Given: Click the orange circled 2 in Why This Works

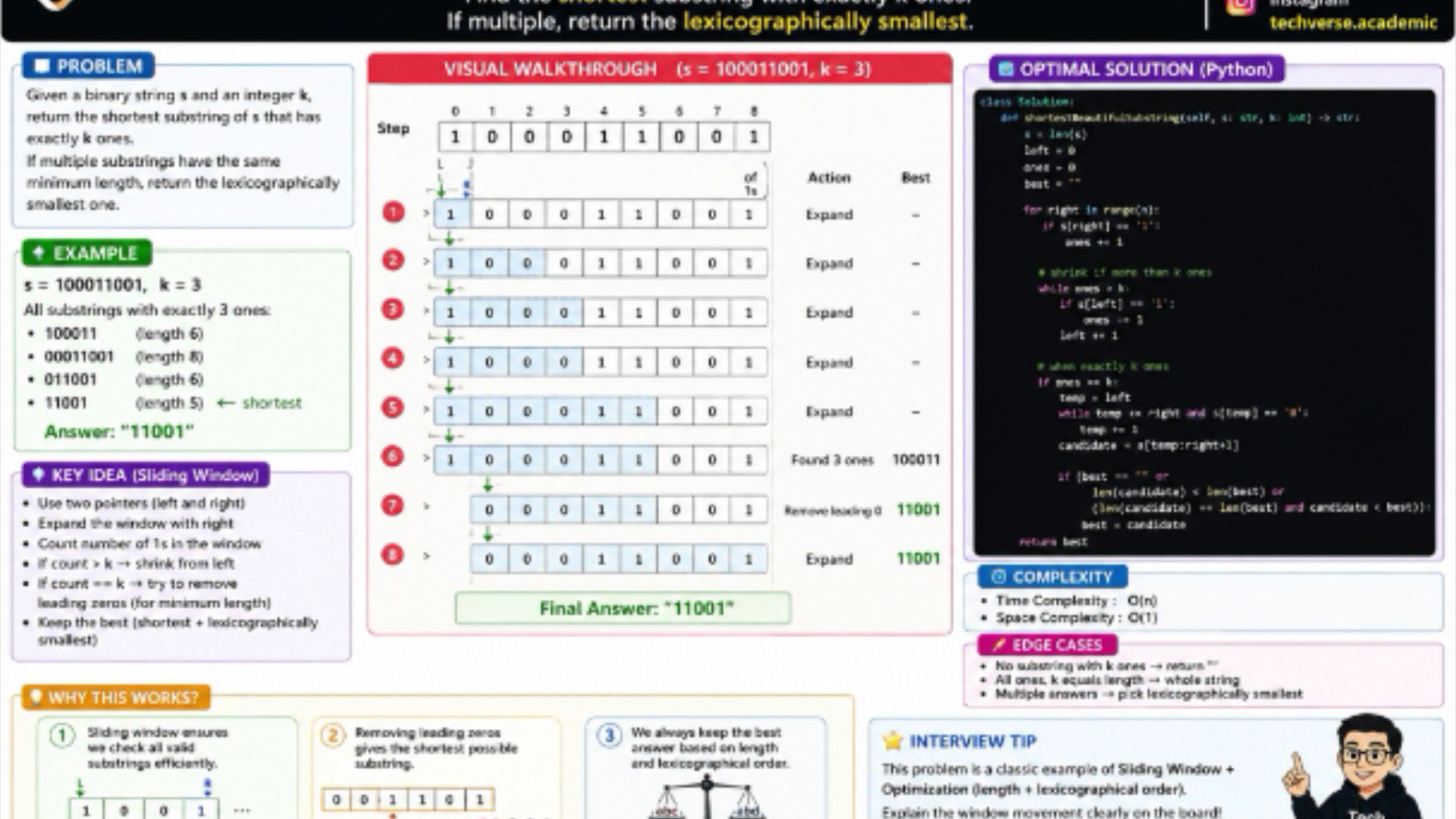Looking at the screenshot, I should point(332,736).
